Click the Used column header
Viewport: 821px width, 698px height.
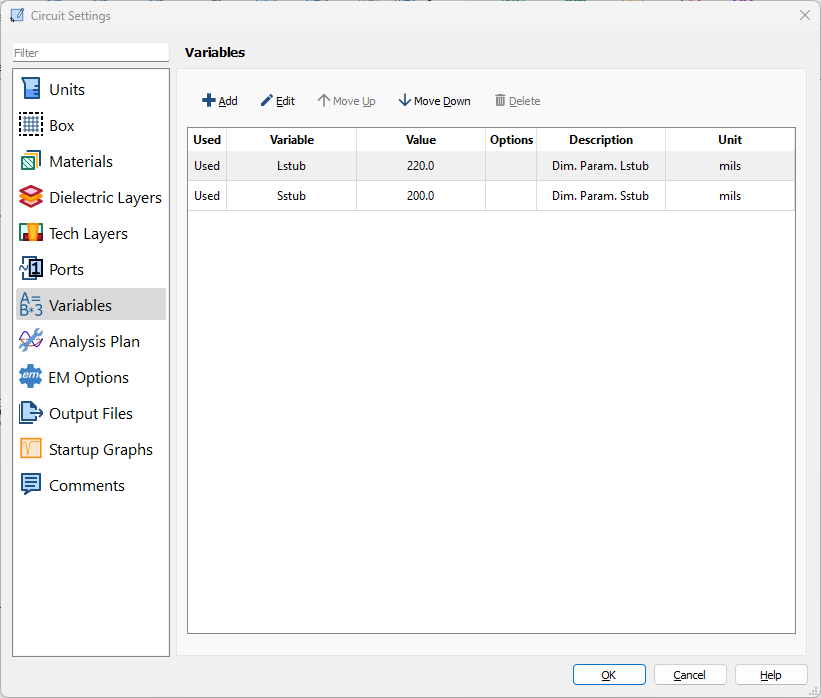tap(207, 140)
